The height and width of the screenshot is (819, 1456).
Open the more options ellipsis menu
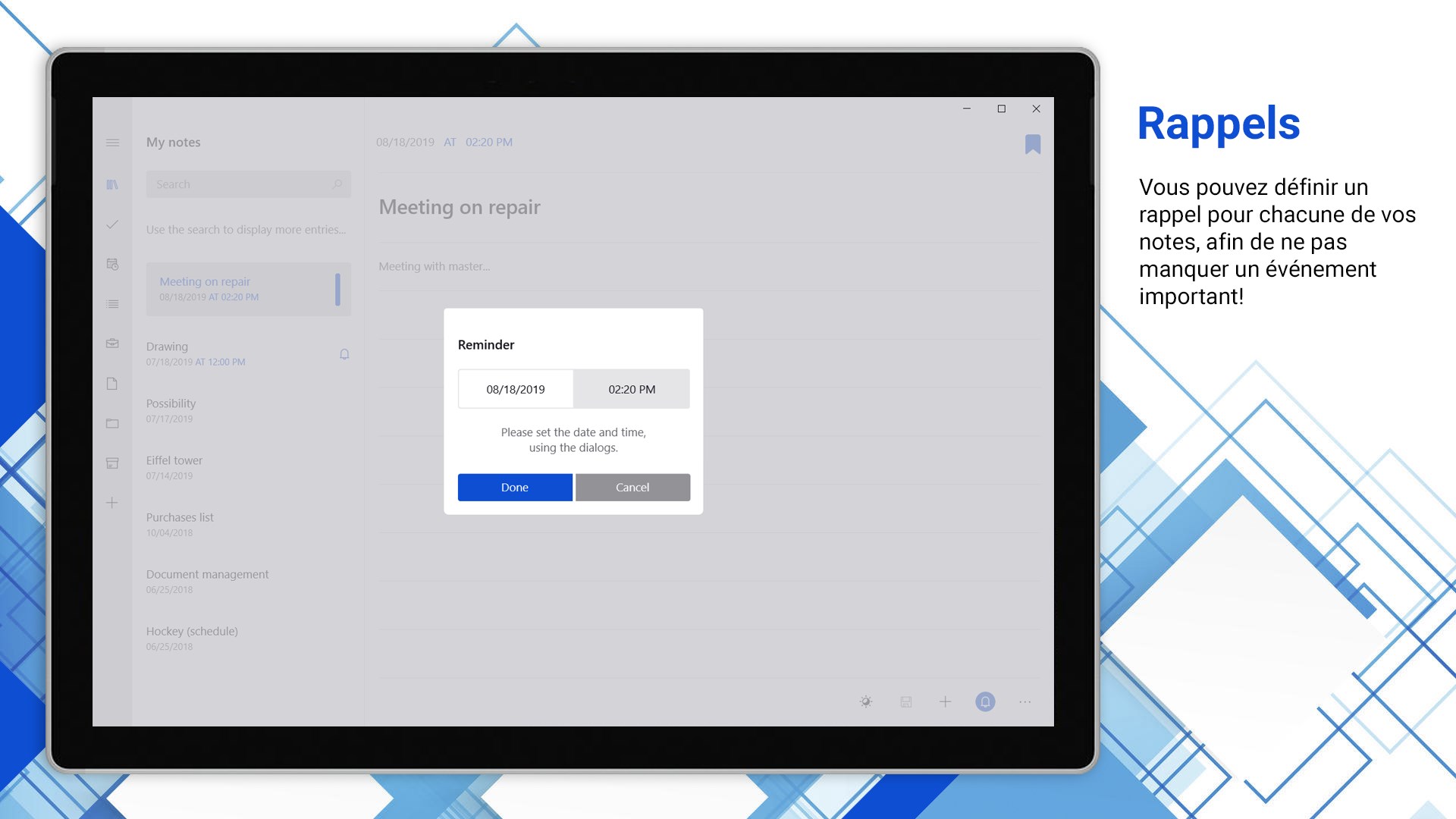[1025, 701]
